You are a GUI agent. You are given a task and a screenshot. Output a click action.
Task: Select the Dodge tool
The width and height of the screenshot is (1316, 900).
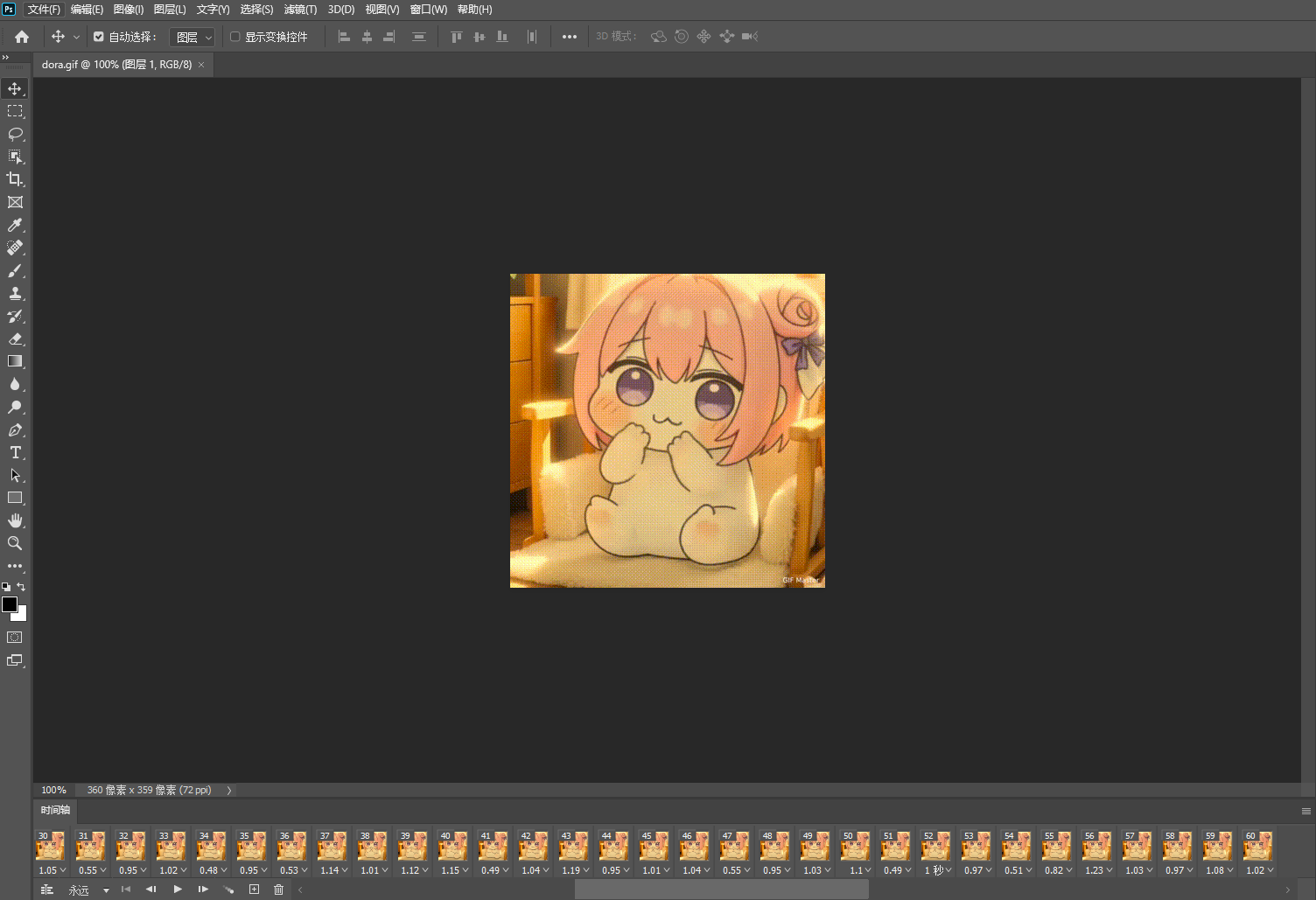click(15, 407)
